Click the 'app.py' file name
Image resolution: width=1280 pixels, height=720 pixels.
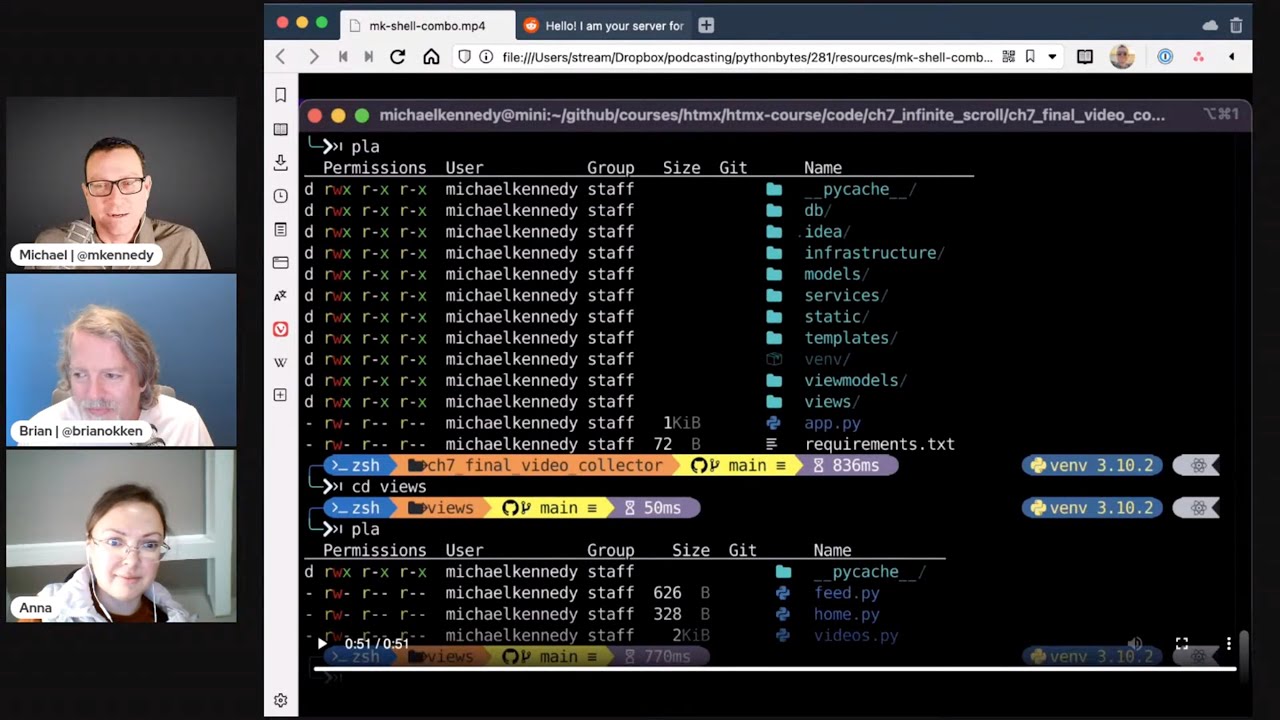[x=832, y=423]
